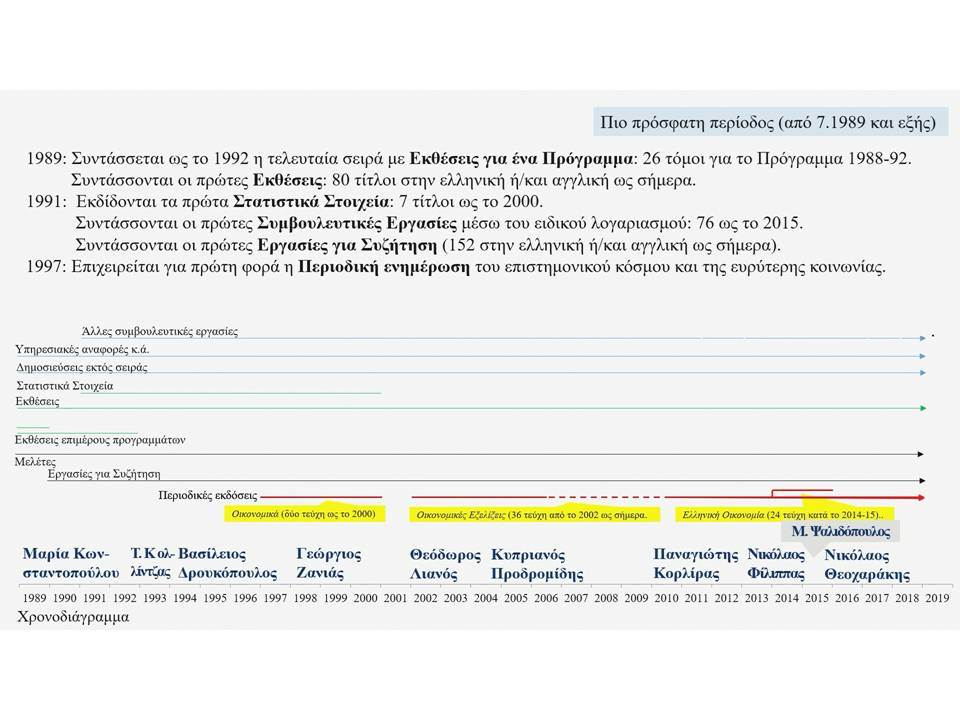The image size is (960, 720).
Task: Click year 2013 on timeline axis
Action: pos(757,598)
